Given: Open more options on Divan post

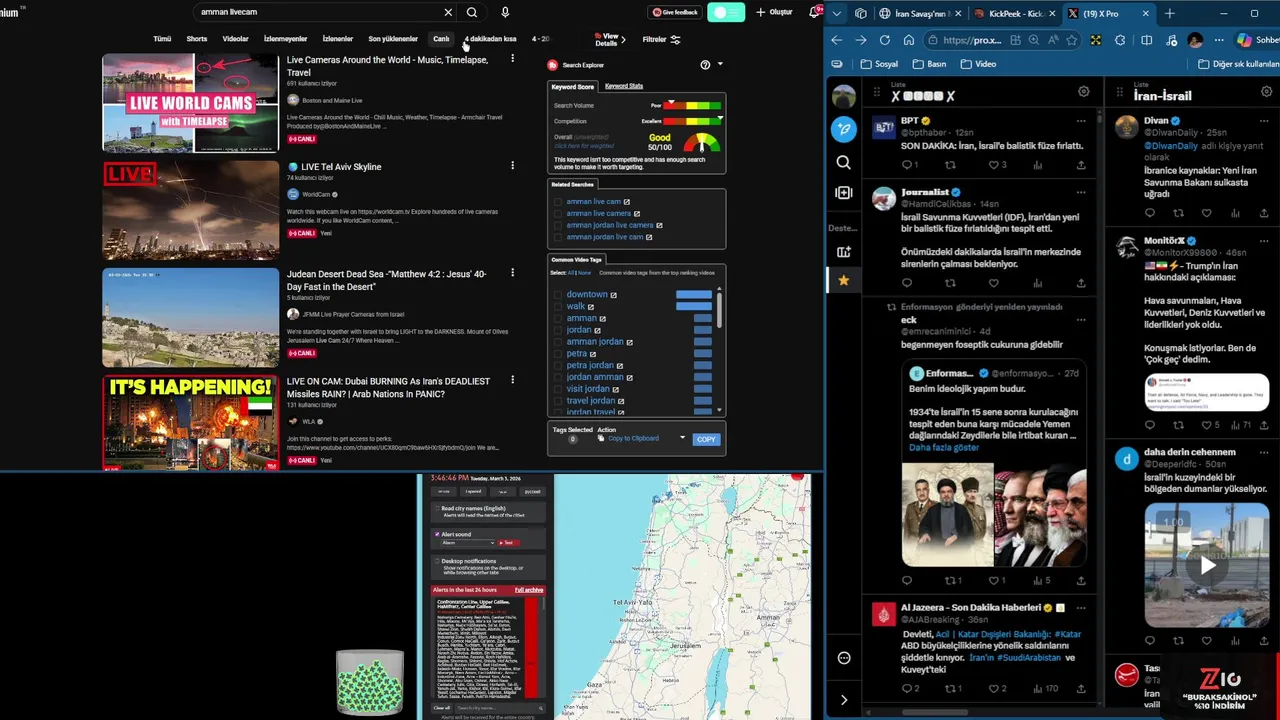Looking at the screenshot, I should click(1264, 120).
